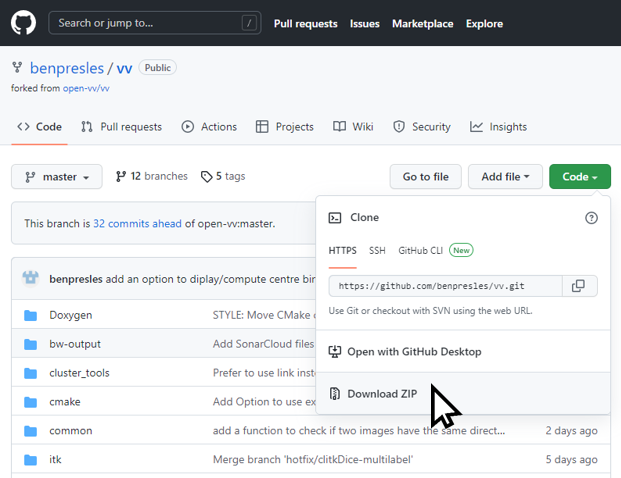The height and width of the screenshot is (478, 621).
Task: Open the cmake folder
Action: pyautogui.click(x=65, y=402)
